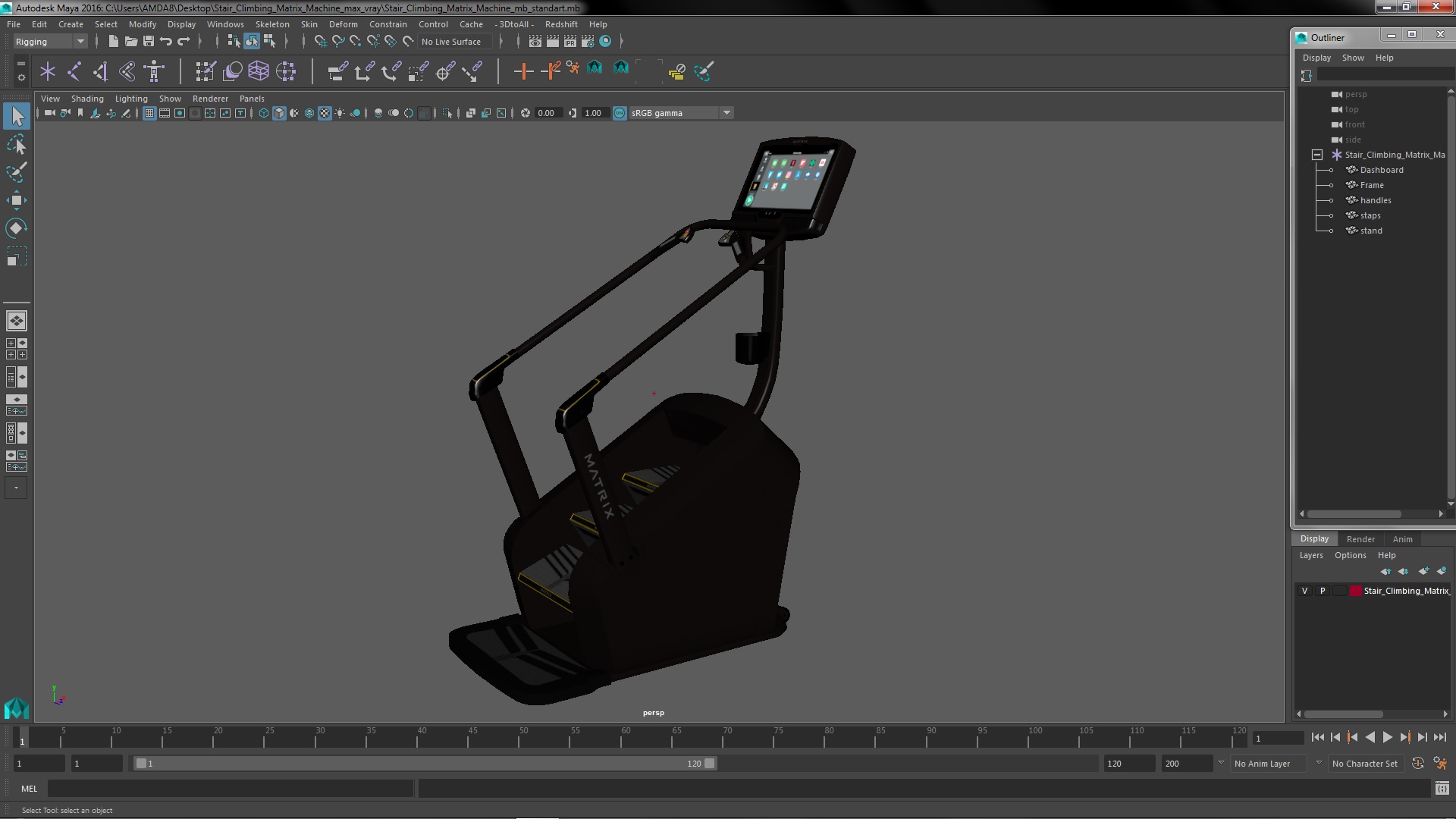Viewport: 1456px width, 819px height.
Task: Click the red layer color swatch
Action: click(1355, 591)
